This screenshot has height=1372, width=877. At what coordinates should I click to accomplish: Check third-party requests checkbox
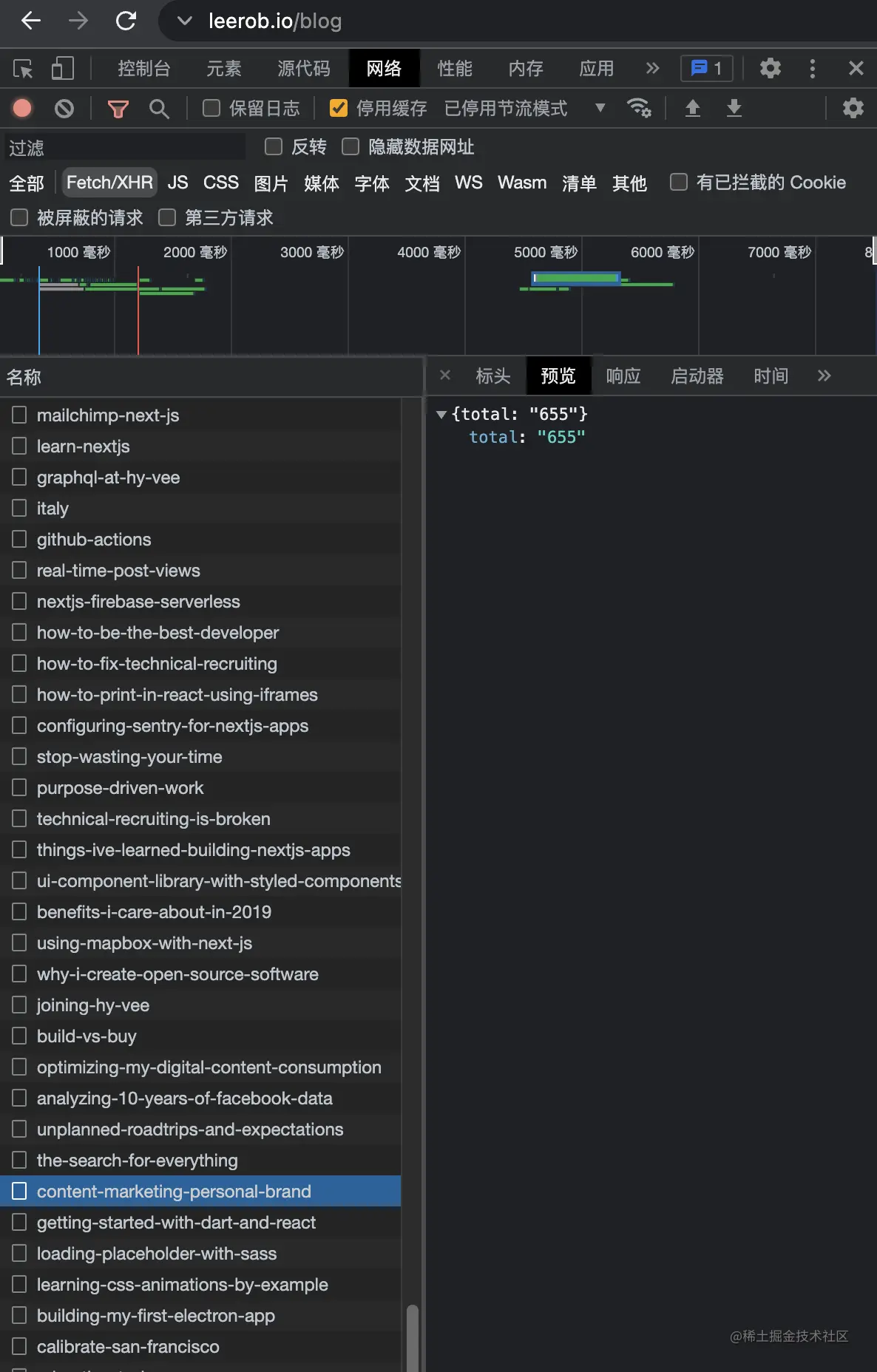(167, 217)
